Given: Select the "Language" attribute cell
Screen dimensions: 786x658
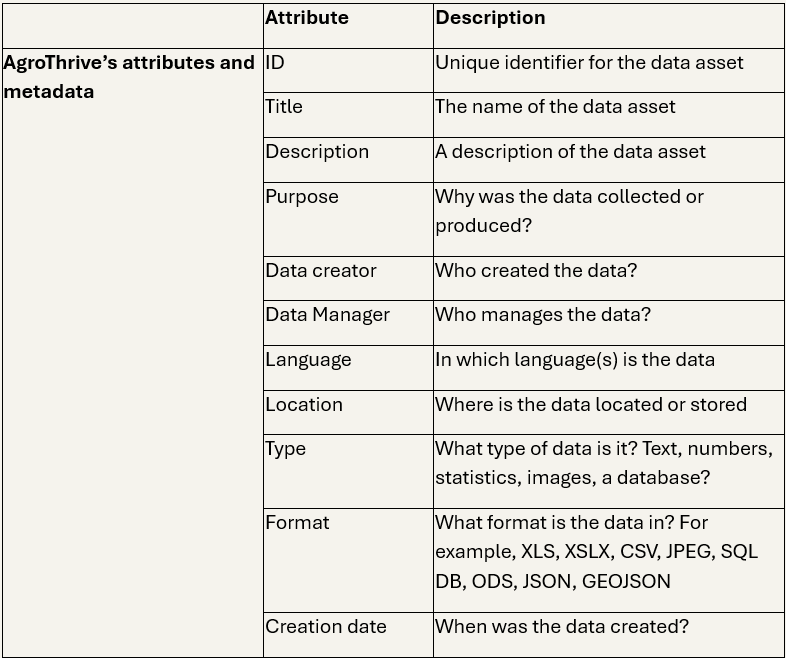Looking at the screenshot, I should click(308, 360).
